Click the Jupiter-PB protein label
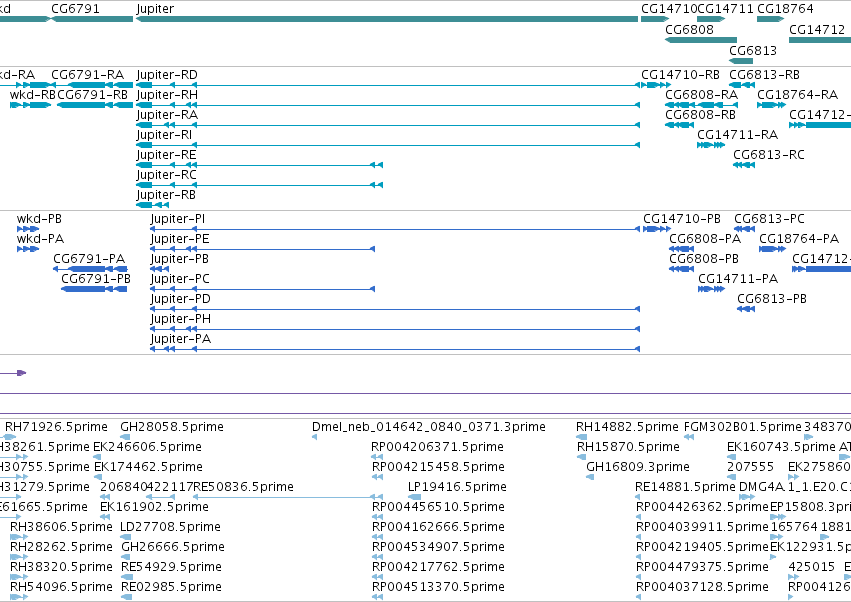 180,259
